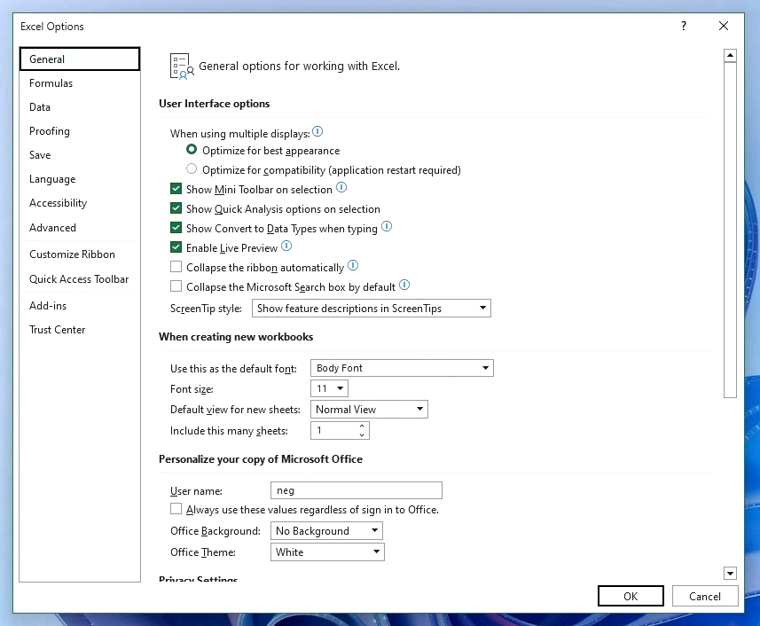The height and width of the screenshot is (626, 760).
Task: Click info icon beside Enable Live Preview
Action: click(x=286, y=246)
